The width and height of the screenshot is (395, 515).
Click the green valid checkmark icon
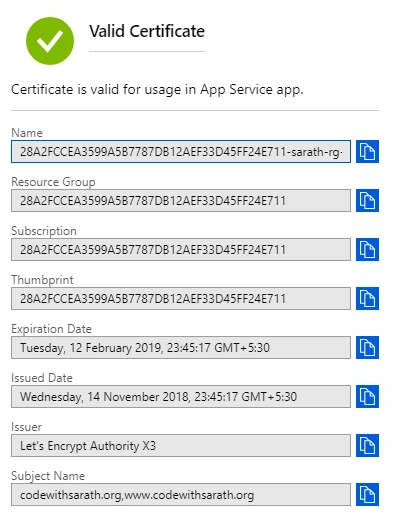50,41
